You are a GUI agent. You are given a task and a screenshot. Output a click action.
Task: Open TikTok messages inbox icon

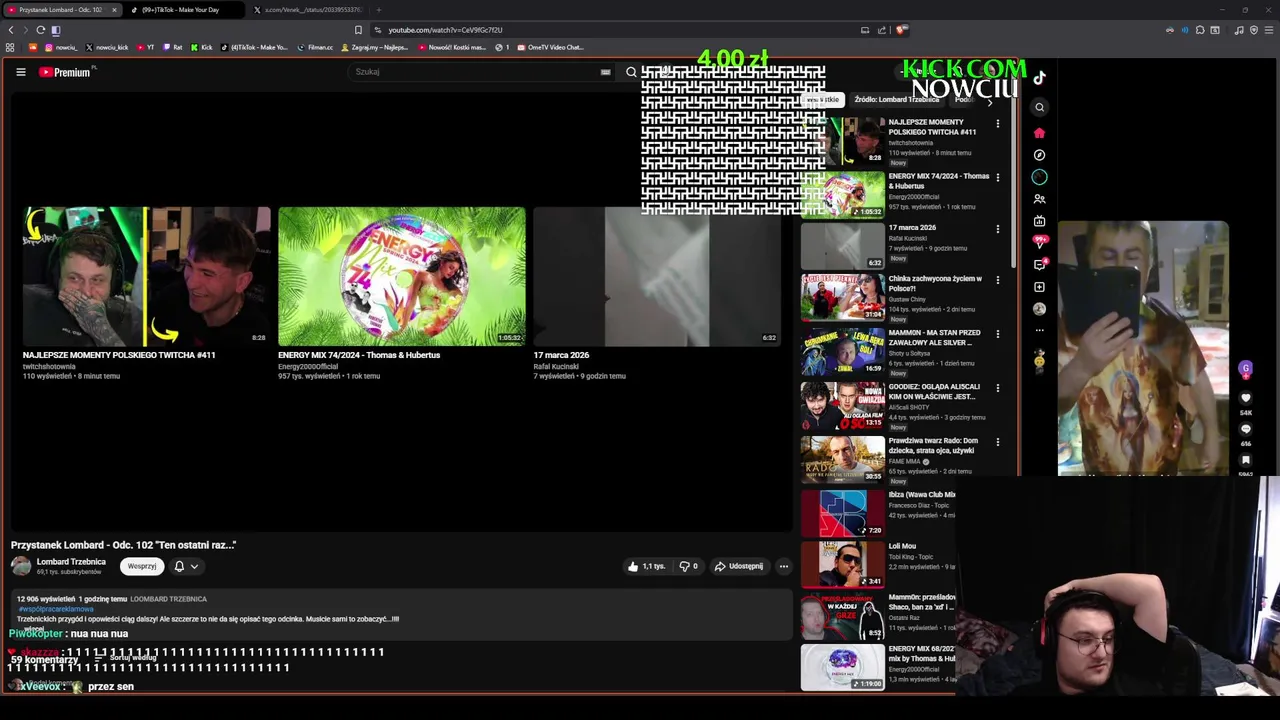point(1039,265)
